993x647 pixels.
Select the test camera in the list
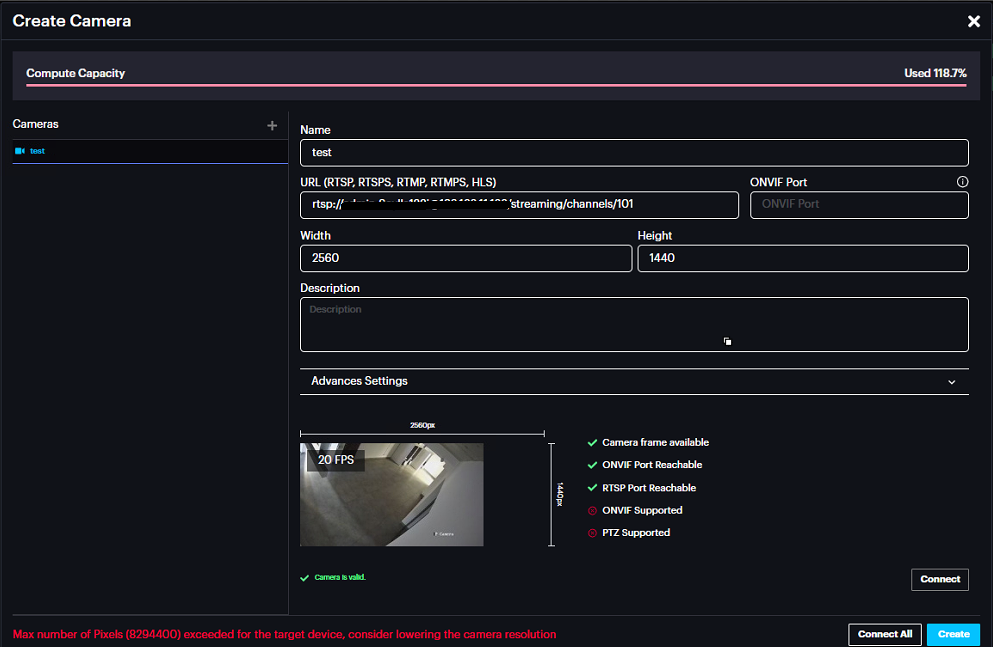38,151
